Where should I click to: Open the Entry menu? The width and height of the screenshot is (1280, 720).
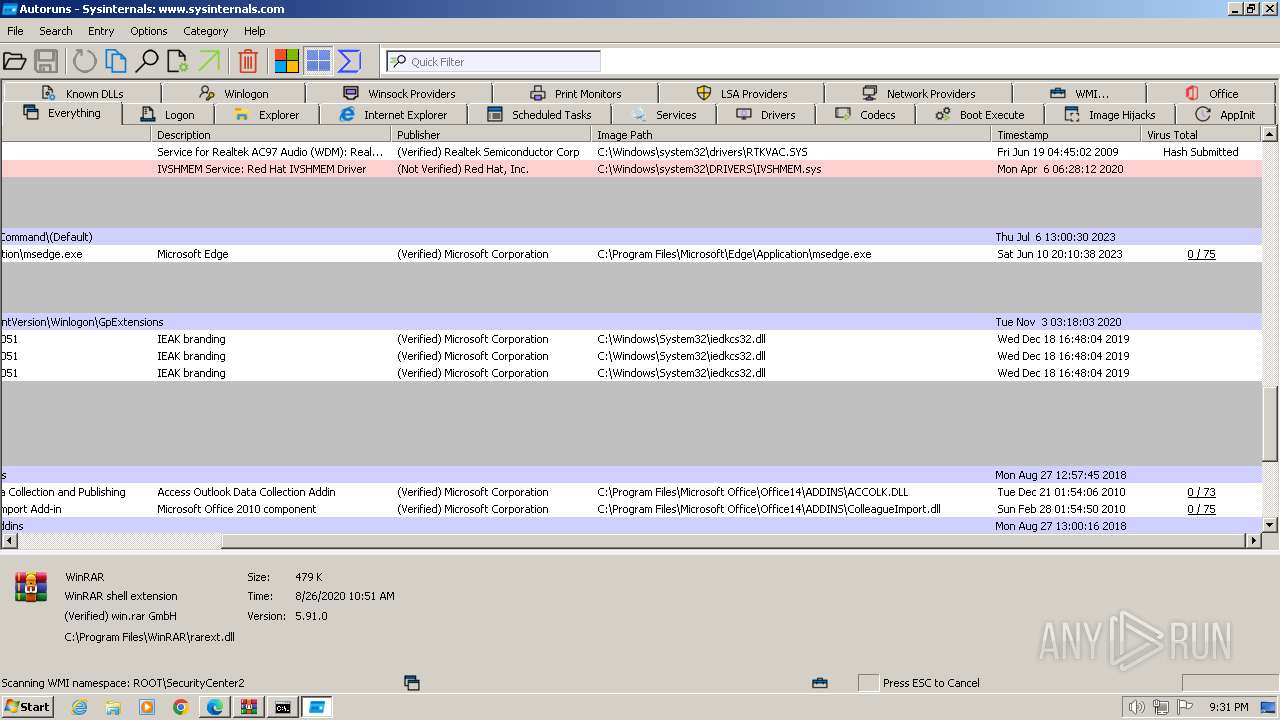click(101, 31)
